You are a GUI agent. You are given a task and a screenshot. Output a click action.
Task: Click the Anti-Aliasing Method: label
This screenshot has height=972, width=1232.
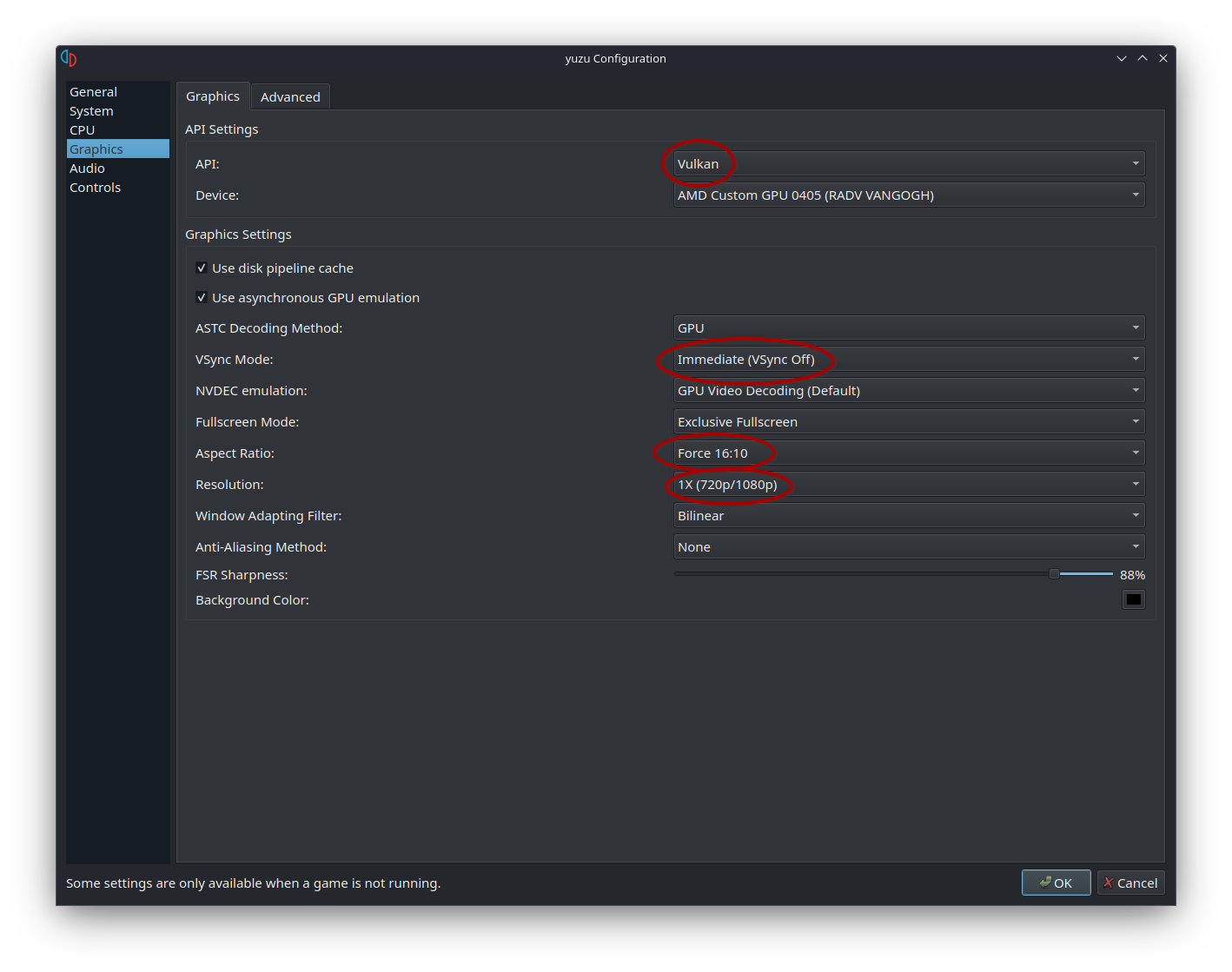click(262, 547)
